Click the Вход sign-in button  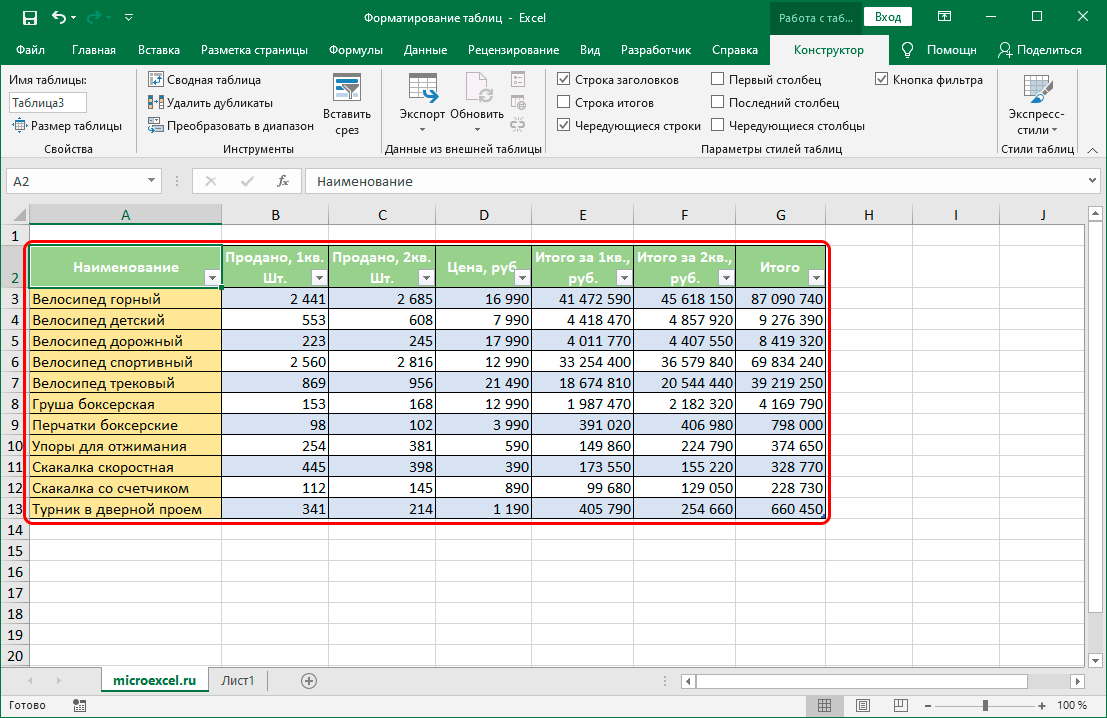888,17
